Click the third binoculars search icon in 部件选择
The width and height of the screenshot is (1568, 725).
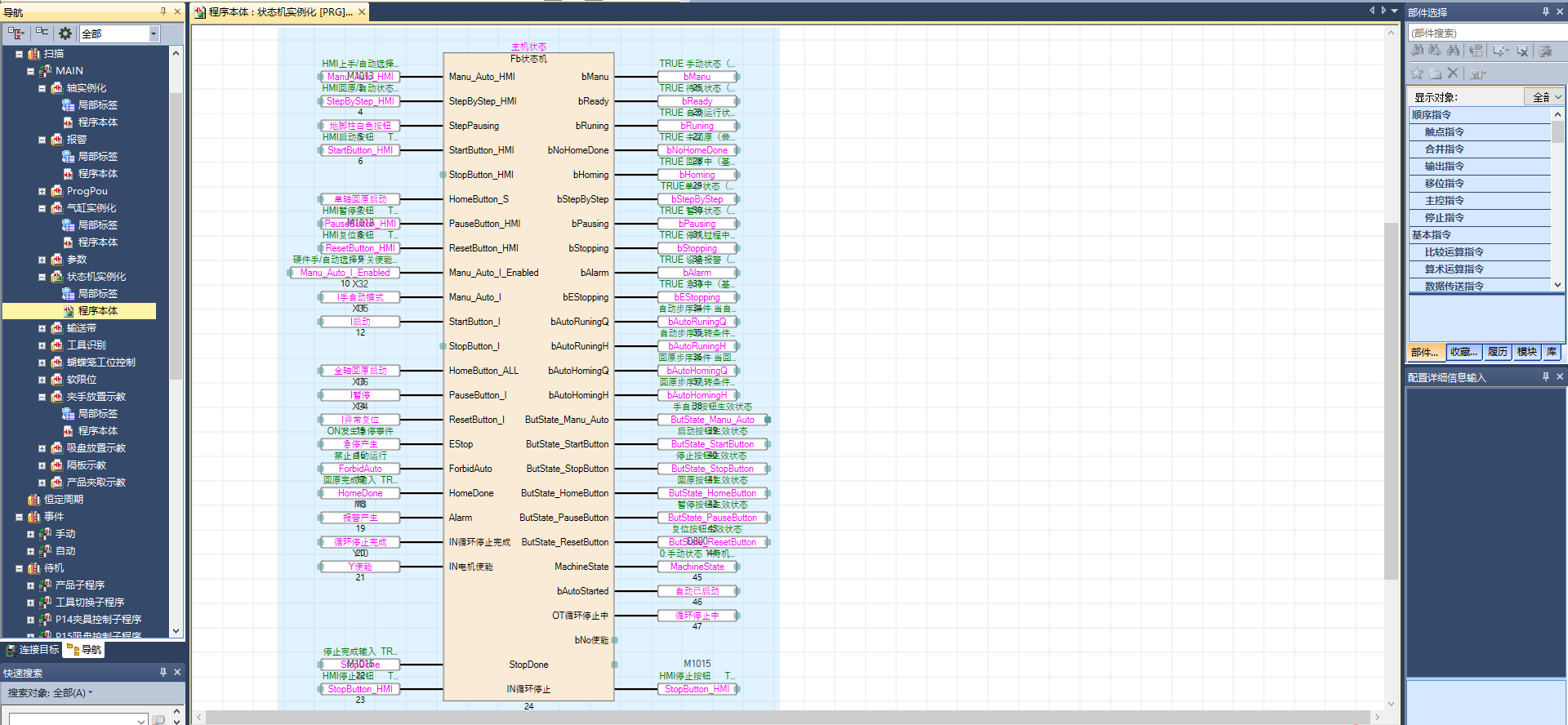point(1453,51)
